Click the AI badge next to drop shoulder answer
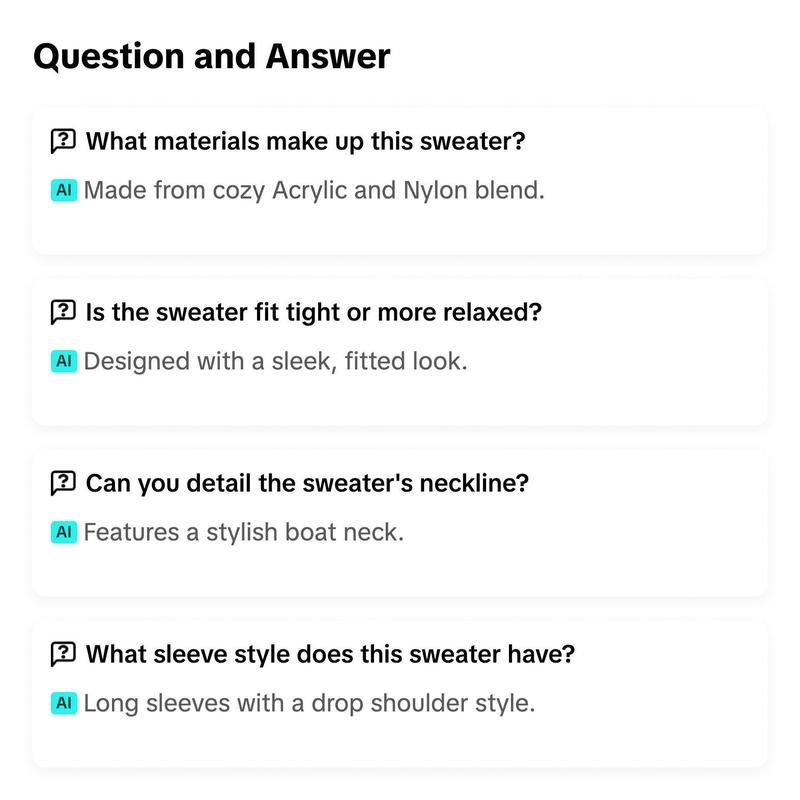The width and height of the screenshot is (800, 800). pyautogui.click(x=64, y=703)
